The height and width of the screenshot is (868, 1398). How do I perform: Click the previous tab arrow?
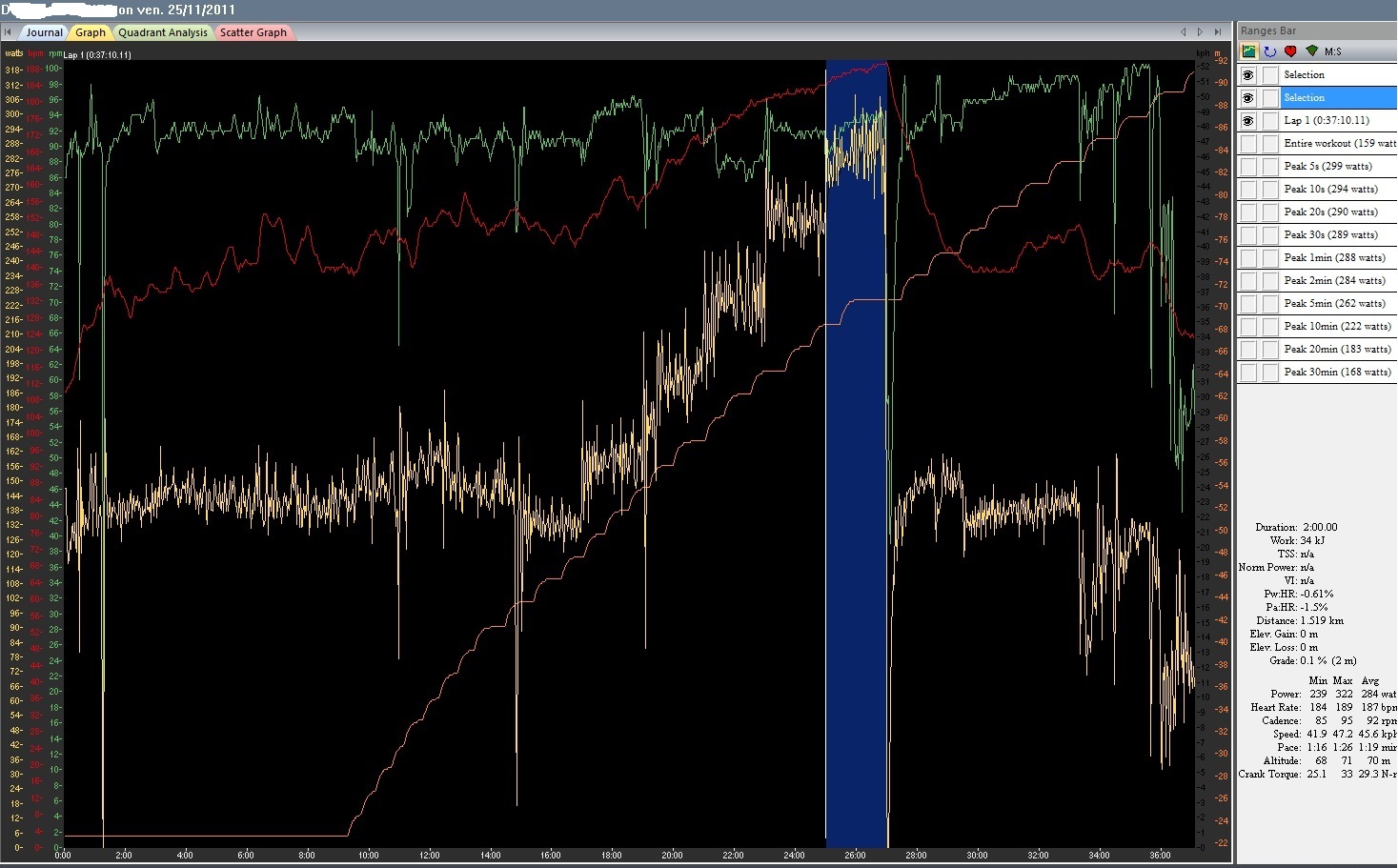pyautogui.click(x=1183, y=32)
